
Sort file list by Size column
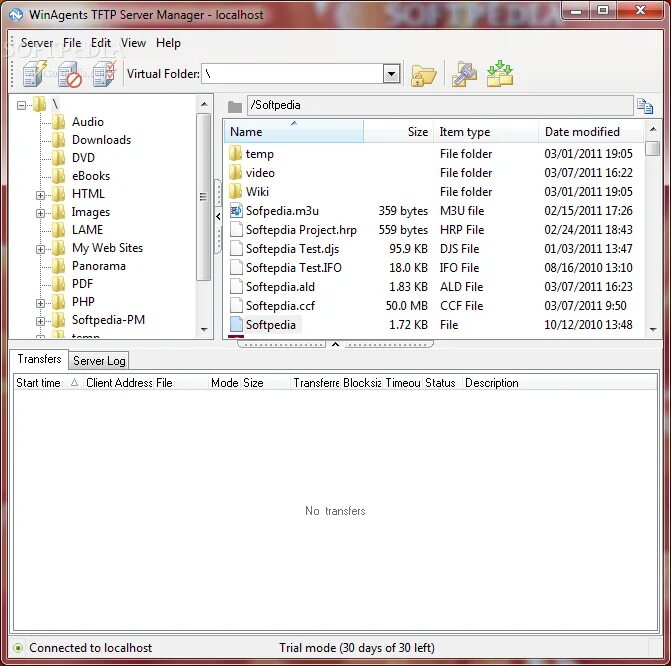click(x=398, y=131)
